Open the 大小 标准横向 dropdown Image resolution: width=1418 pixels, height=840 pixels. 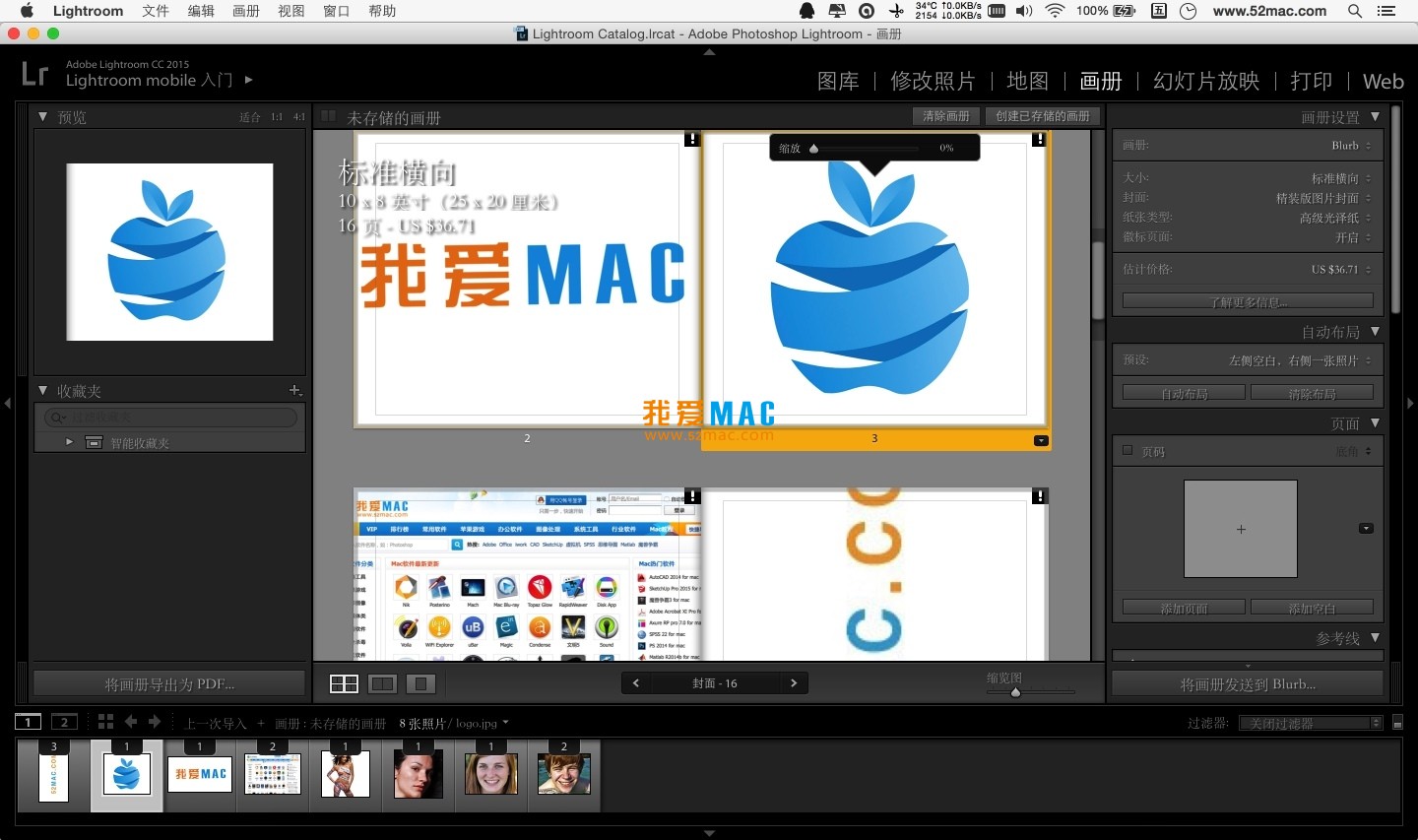[1341, 178]
